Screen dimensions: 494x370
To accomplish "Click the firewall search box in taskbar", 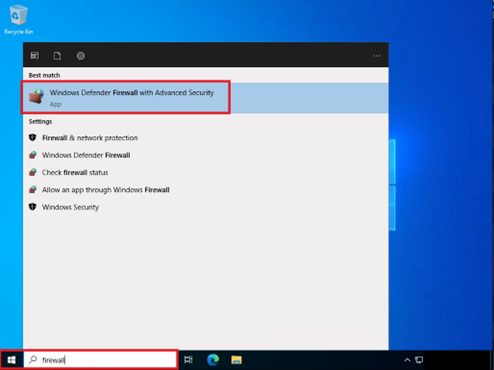I will tap(100, 360).
